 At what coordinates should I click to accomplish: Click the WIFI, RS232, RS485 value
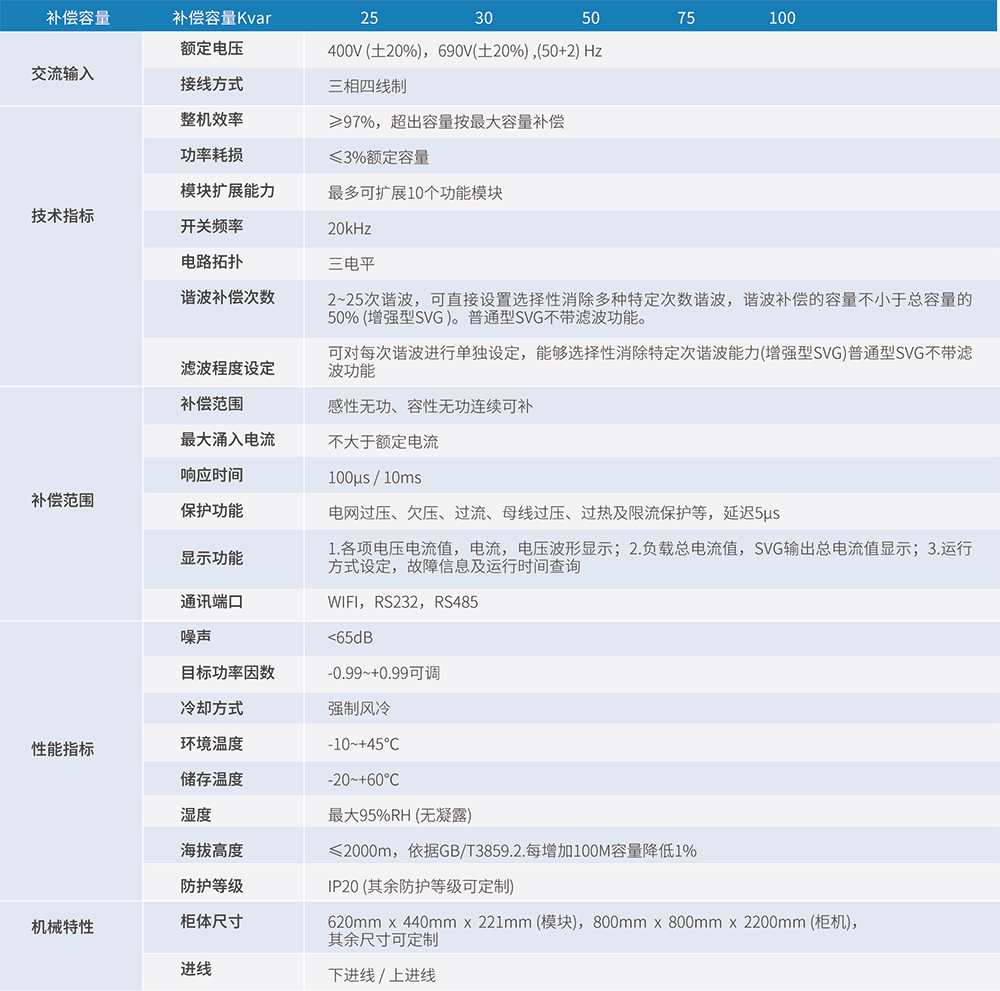point(403,602)
